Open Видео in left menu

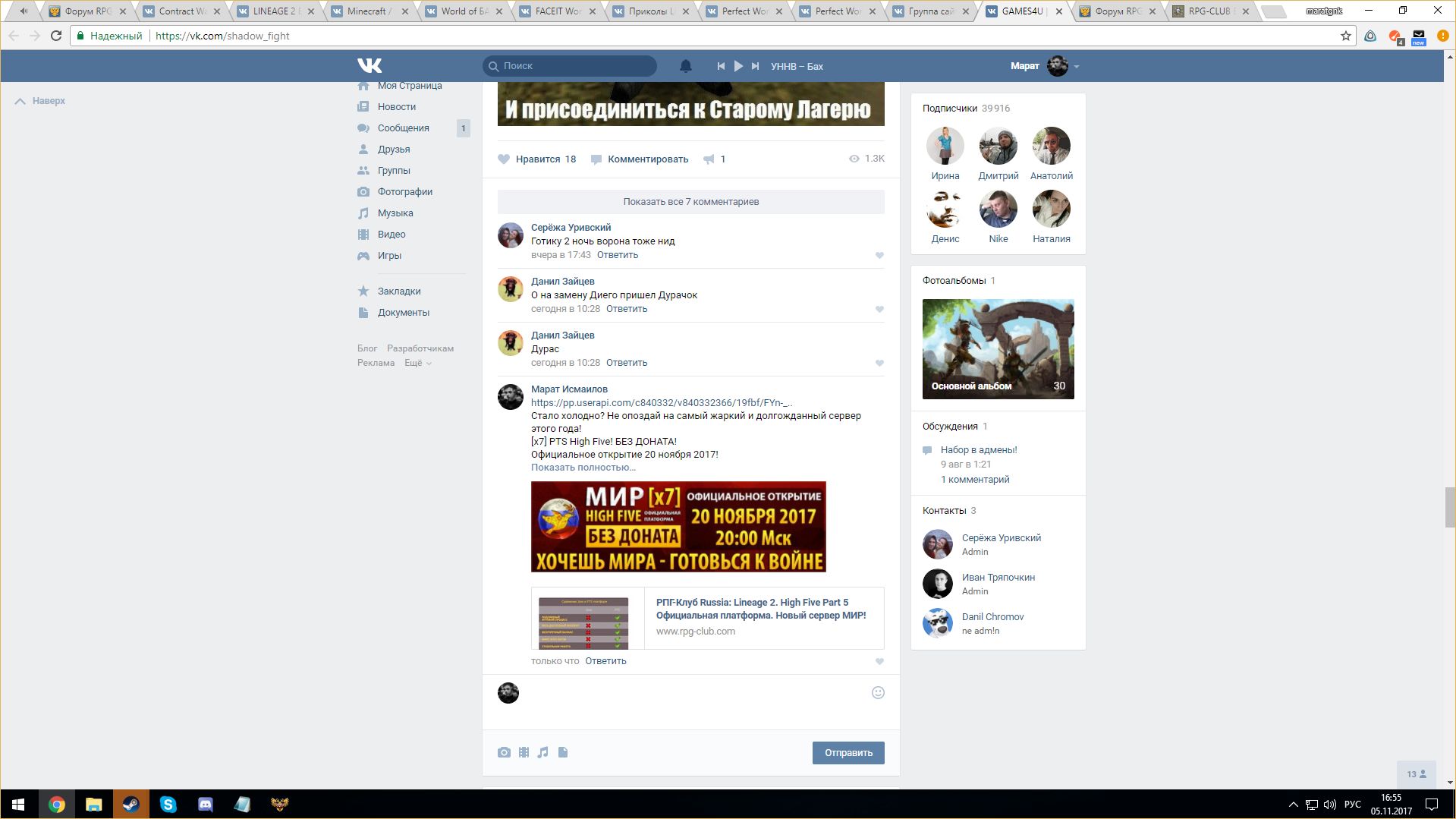392,235
